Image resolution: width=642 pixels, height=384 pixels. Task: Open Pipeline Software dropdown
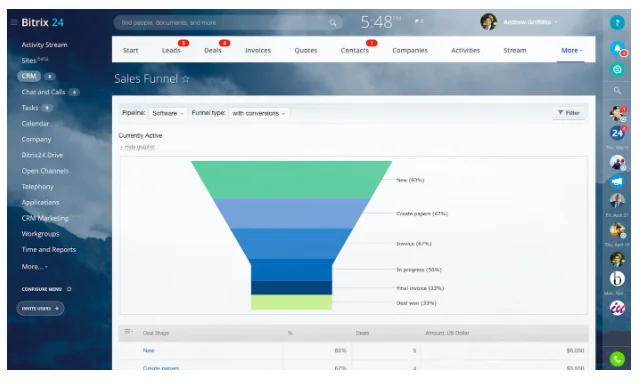(167, 113)
